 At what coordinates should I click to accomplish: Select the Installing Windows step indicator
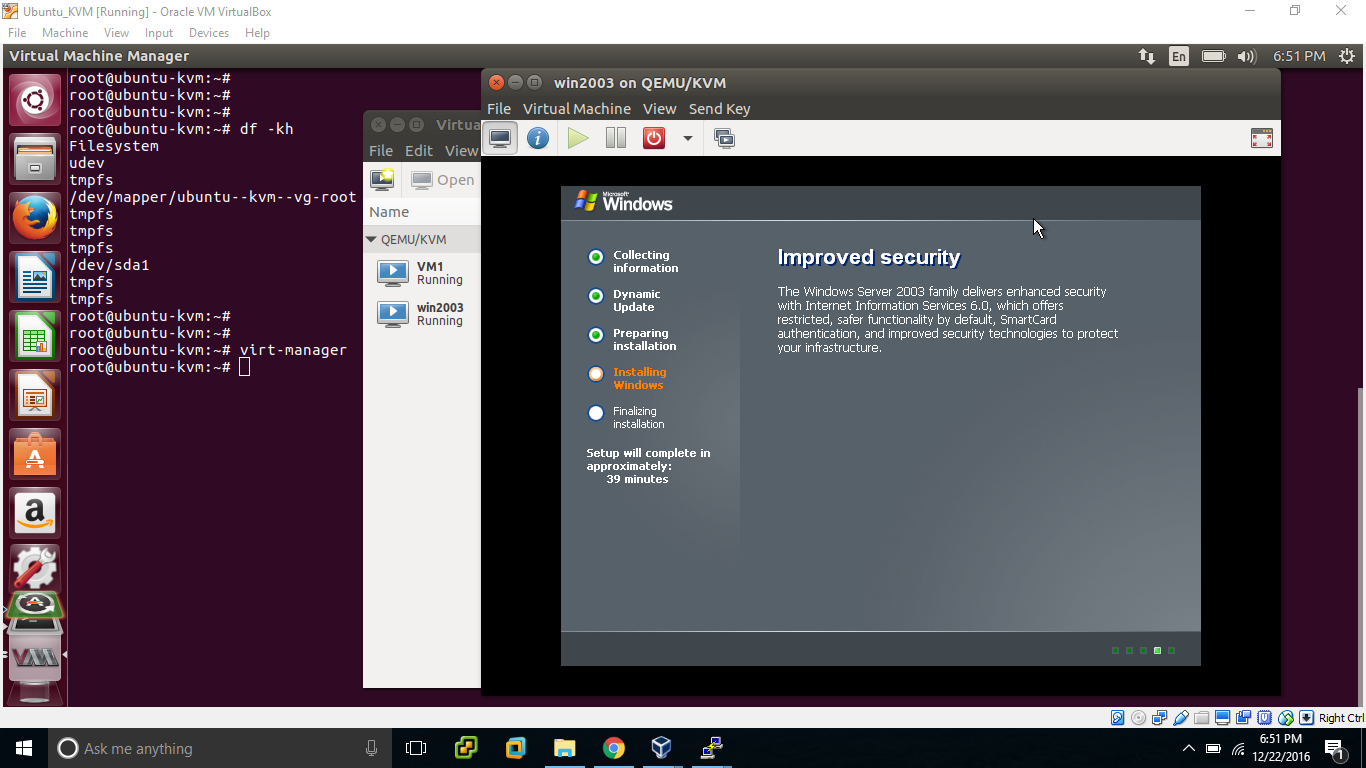[x=596, y=372]
